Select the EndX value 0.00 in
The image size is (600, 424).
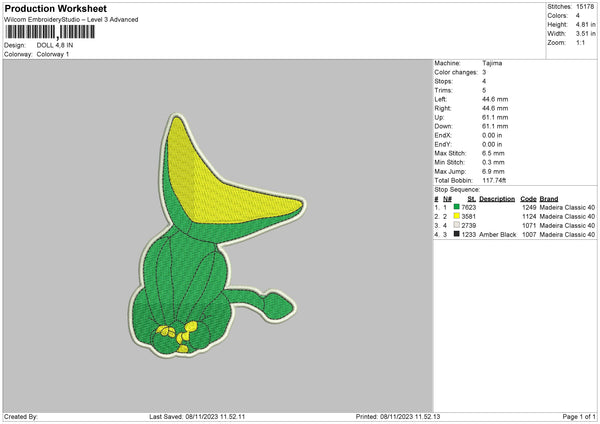coord(492,135)
